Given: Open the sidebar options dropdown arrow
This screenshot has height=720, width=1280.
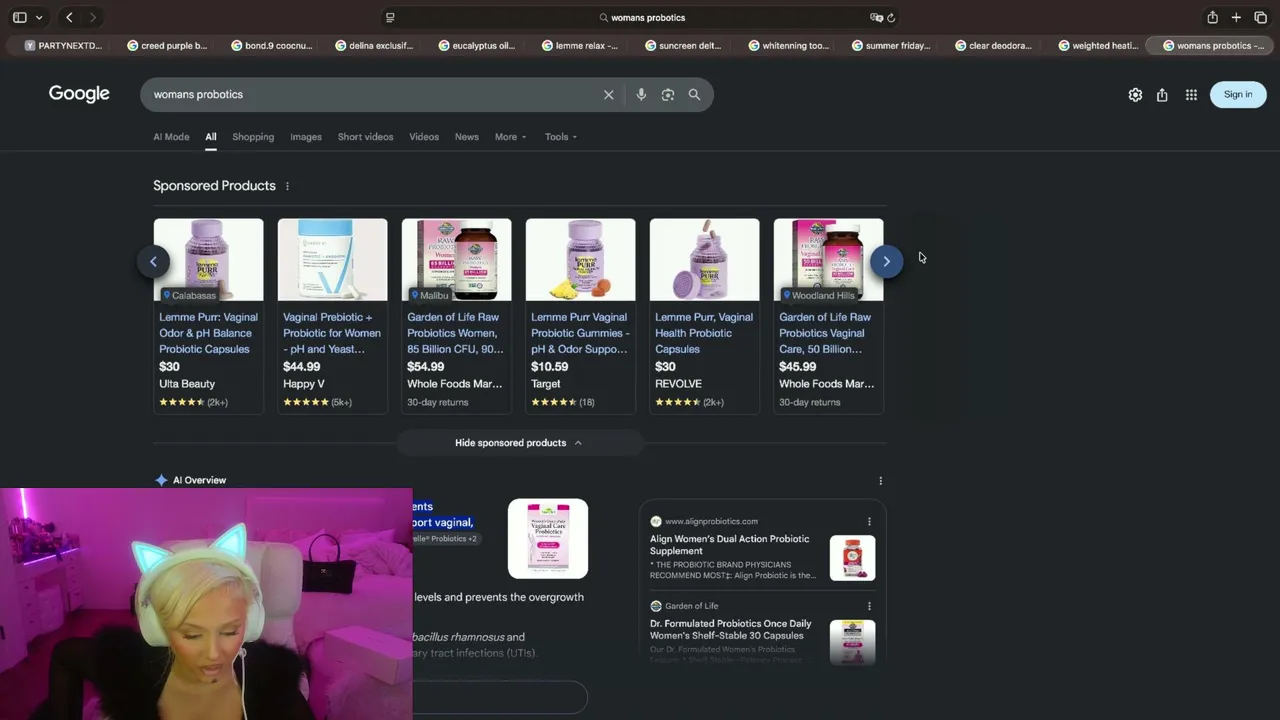Looking at the screenshot, I should [39, 17].
